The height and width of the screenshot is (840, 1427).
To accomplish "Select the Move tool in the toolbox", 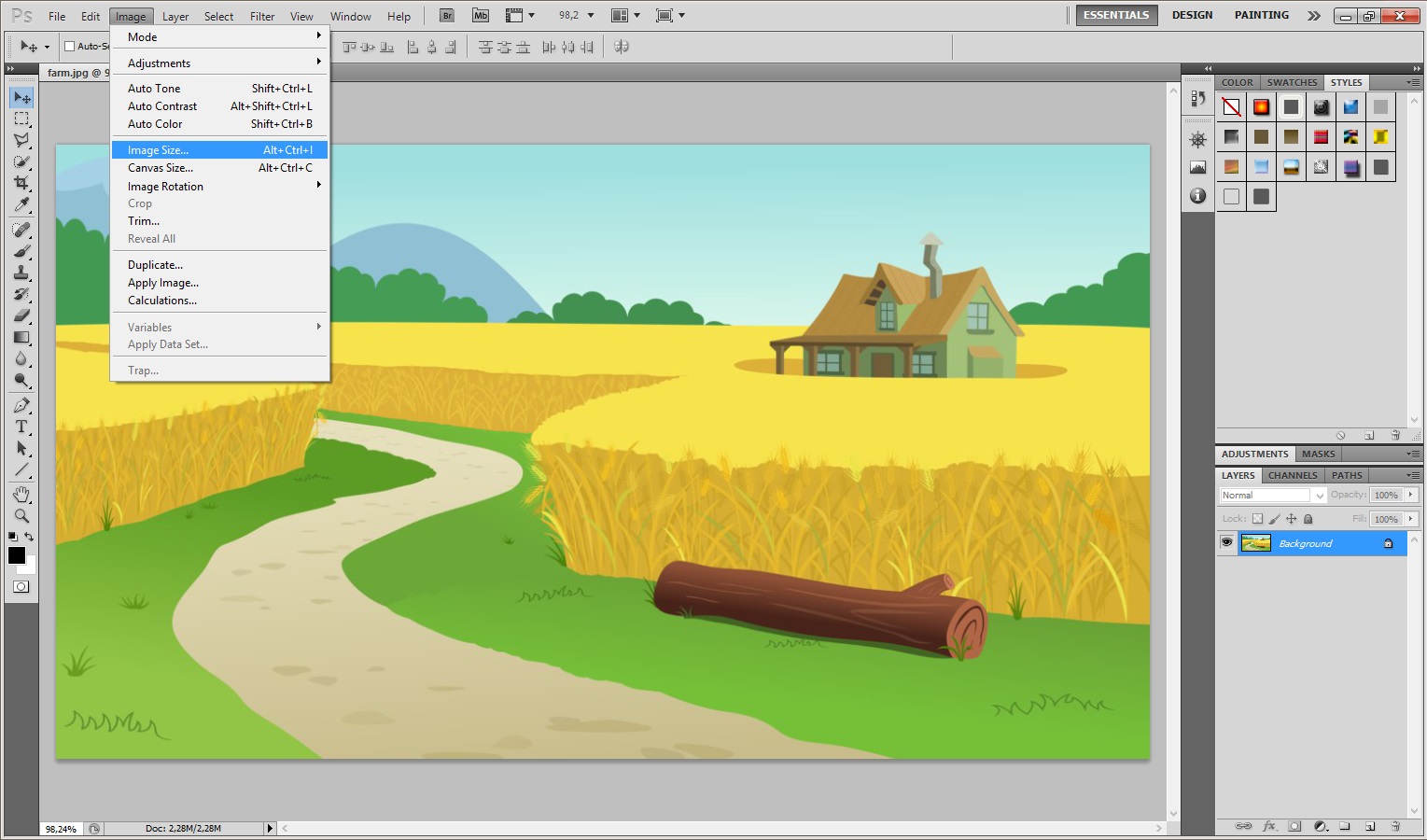I will coord(21,97).
